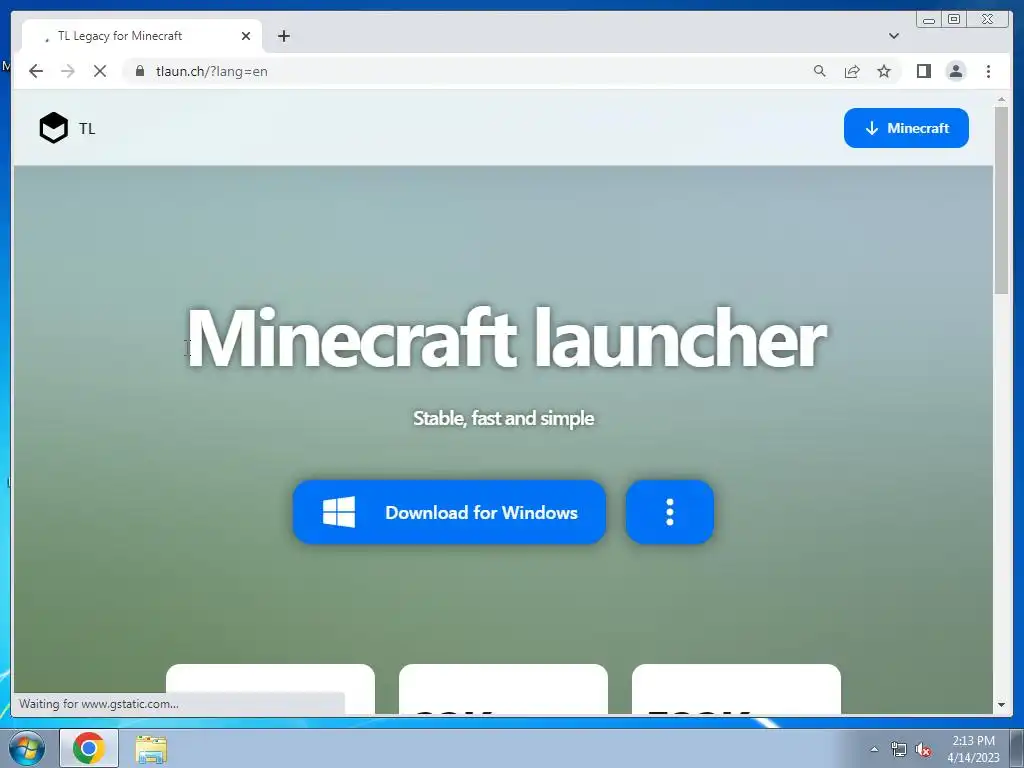Stop loading the page

point(100,71)
